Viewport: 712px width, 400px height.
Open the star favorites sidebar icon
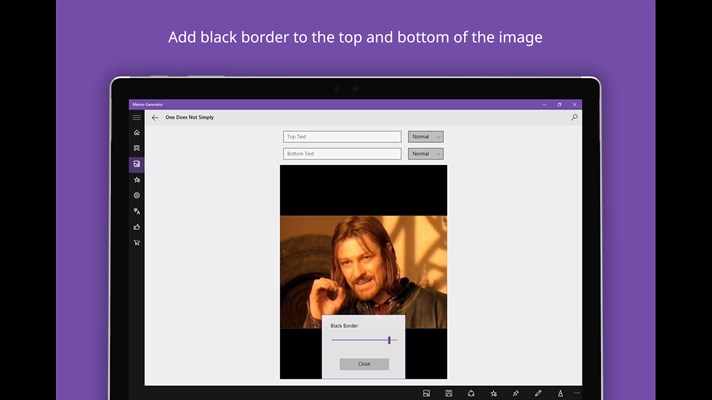point(137,180)
